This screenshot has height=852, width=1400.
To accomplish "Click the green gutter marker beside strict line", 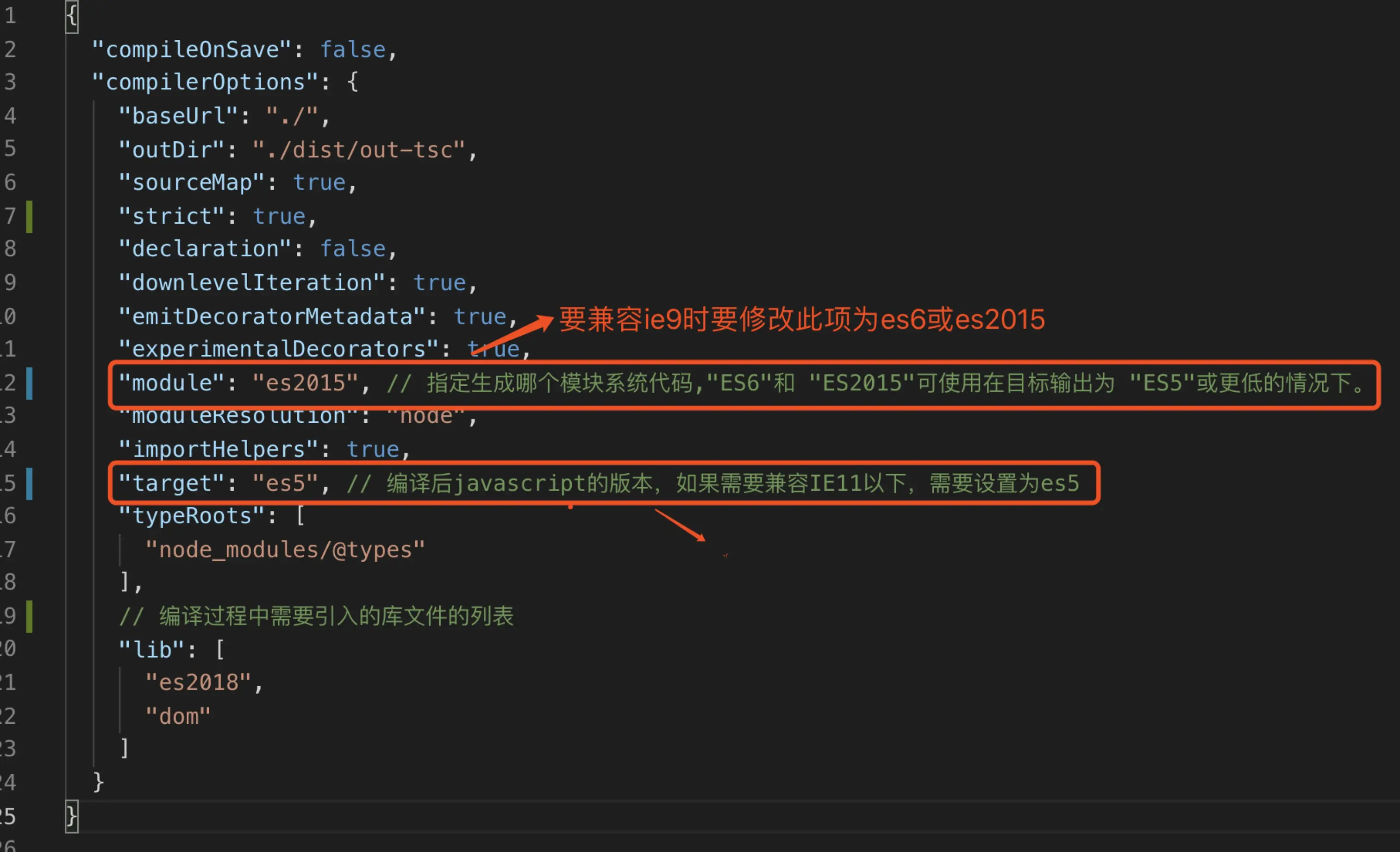I will [30, 217].
